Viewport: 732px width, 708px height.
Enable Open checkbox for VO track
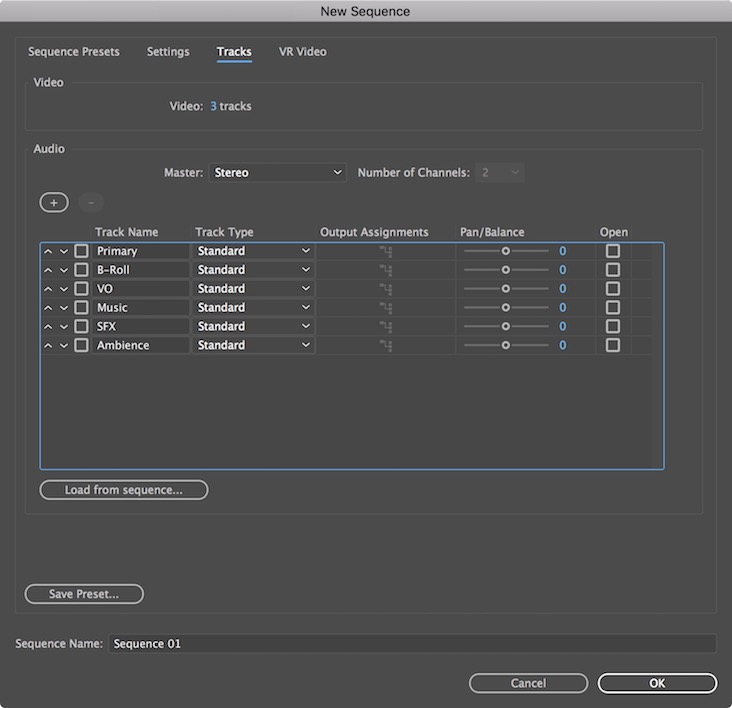click(613, 289)
